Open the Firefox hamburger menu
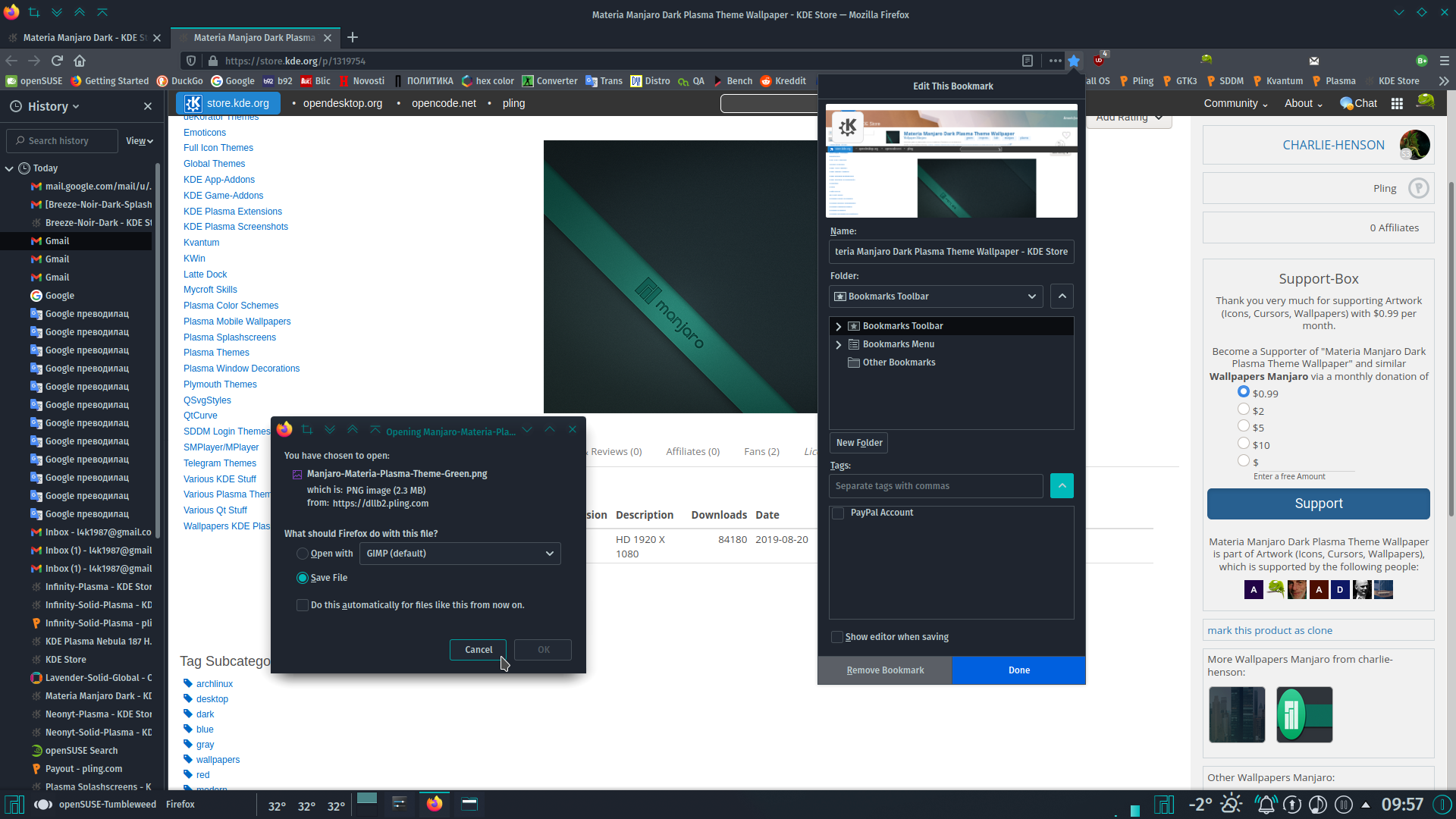Screen dimensions: 1456x819 (x=1445, y=61)
